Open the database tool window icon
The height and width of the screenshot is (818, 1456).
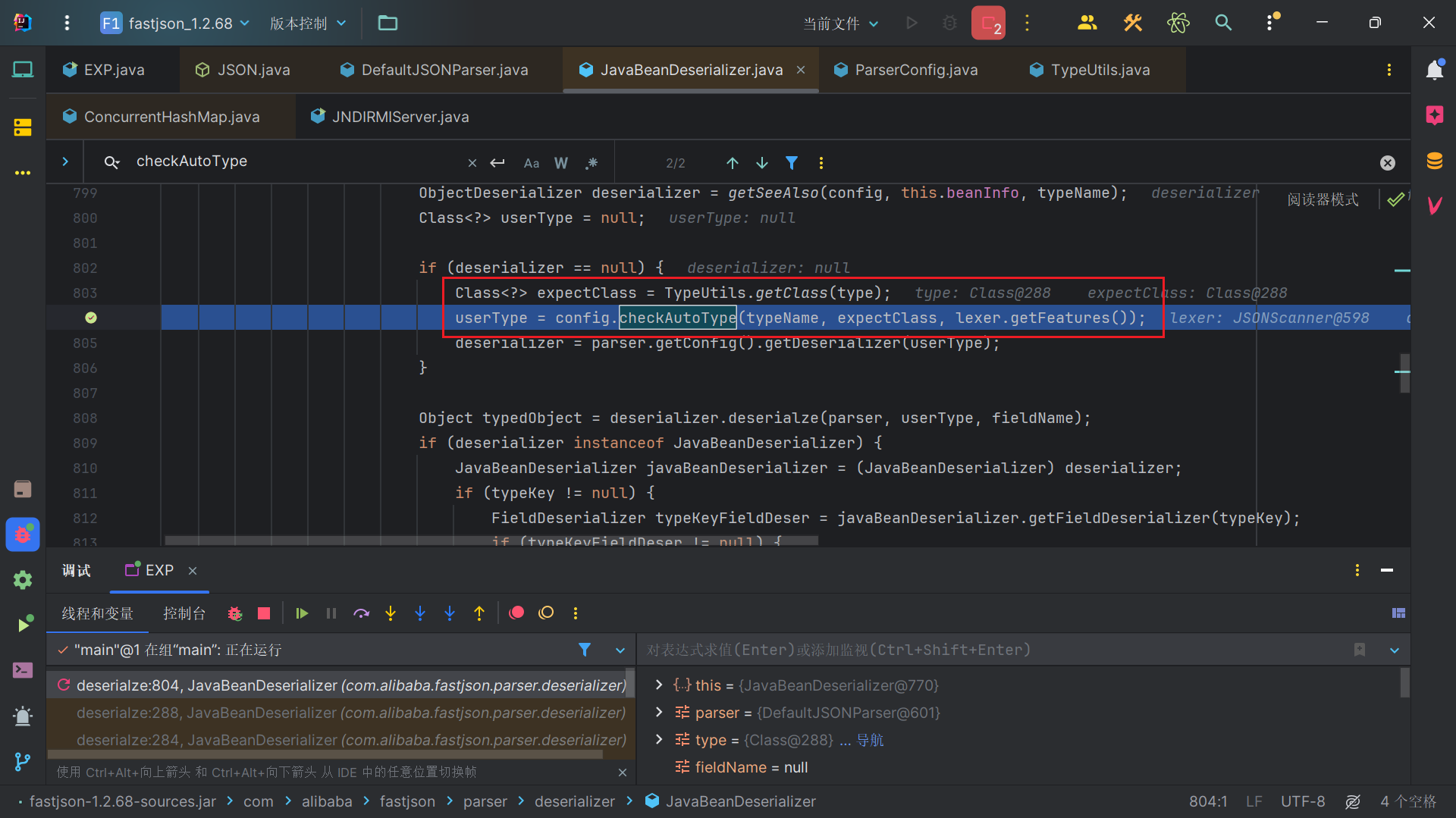[x=1434, y=161]
